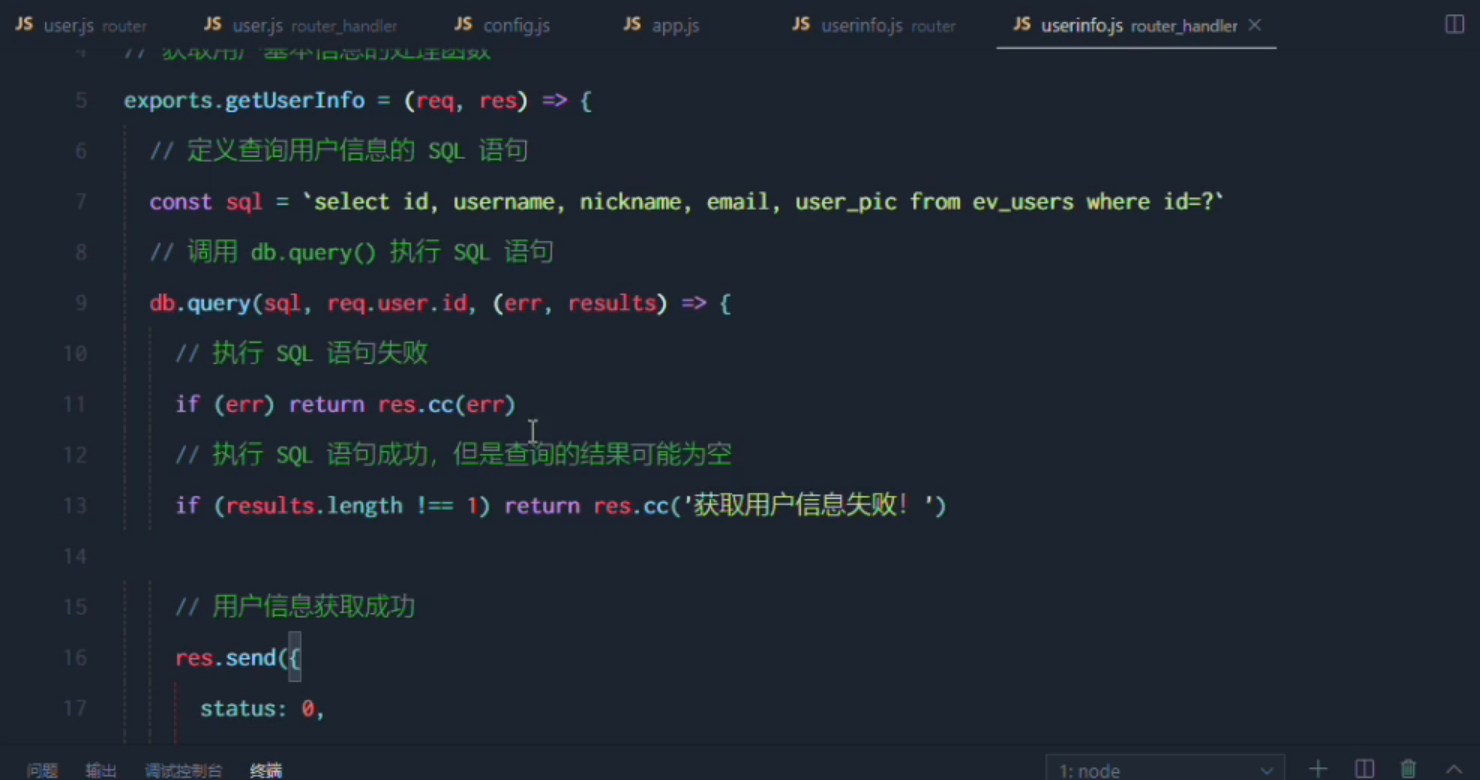Click 'exports.getUserInfo' on line 5
Image resolution: width=1480 pixels, height=780 pixels.
point(244,101)
